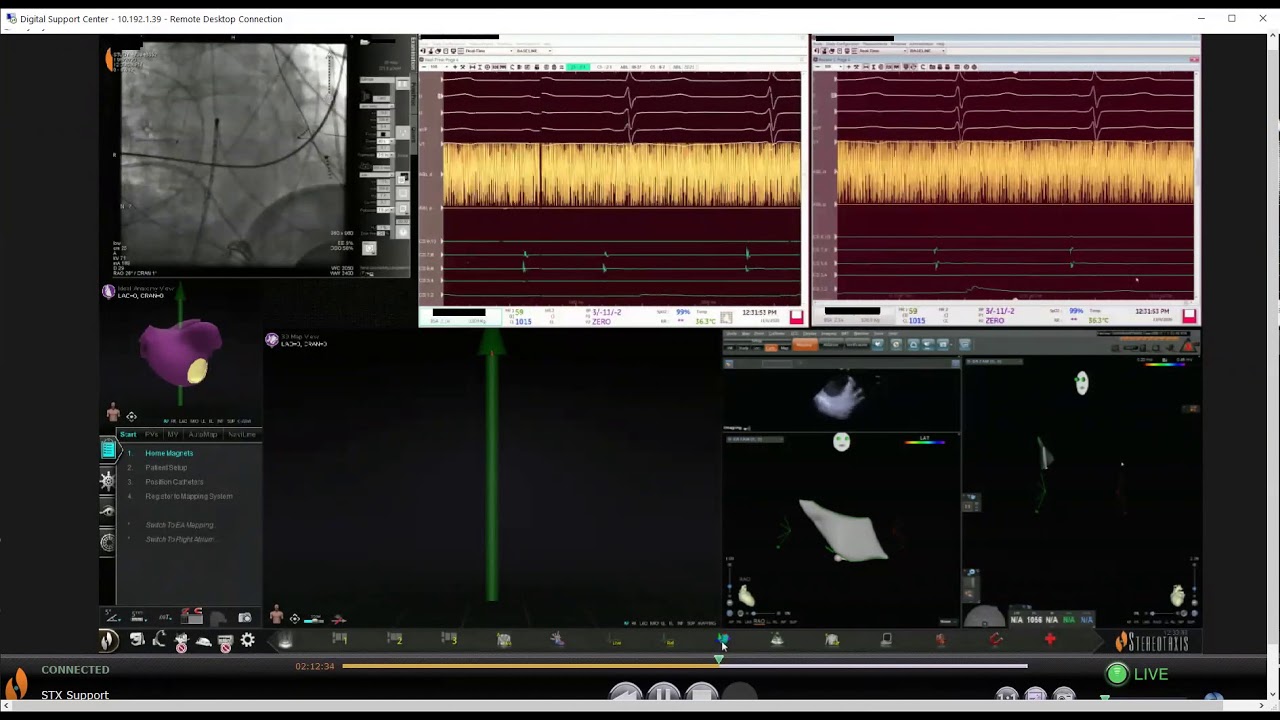Select the RAO view label in left CARTO view
Screen dimensions: 1280x720
758,622
